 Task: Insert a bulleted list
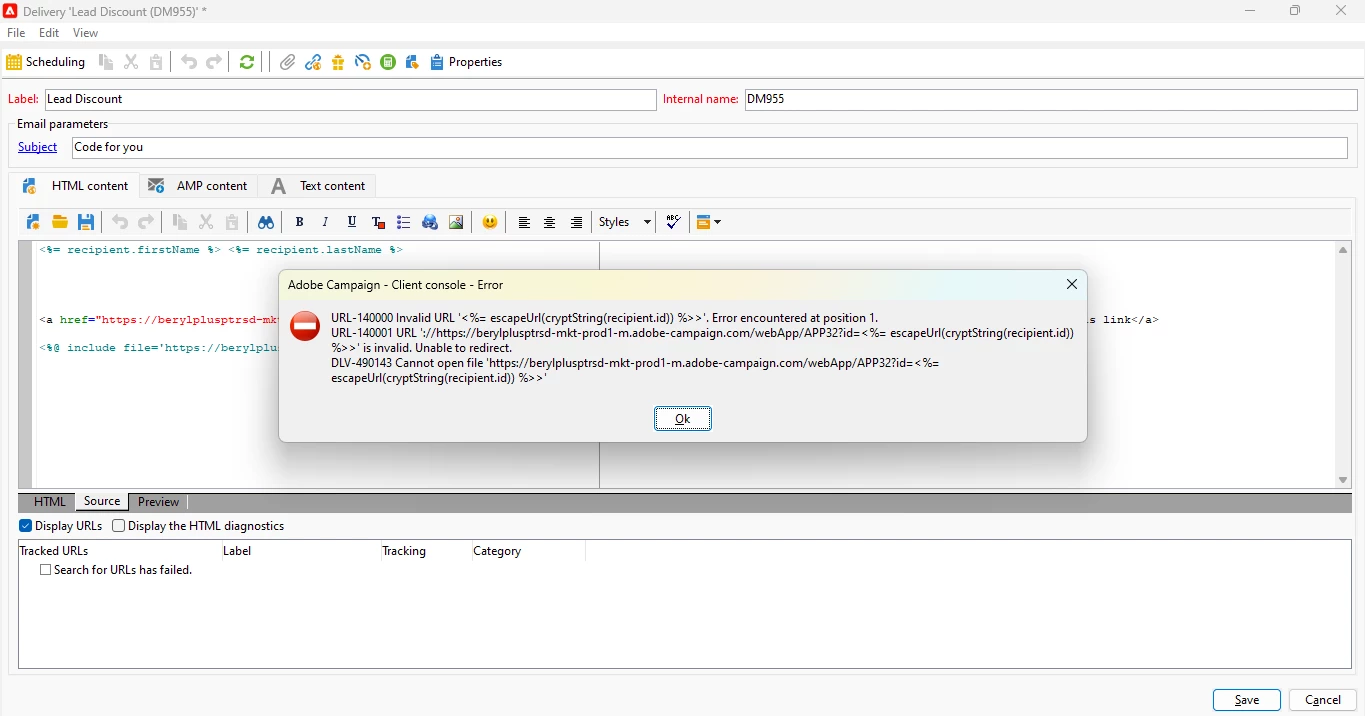[x=404, y=222]
